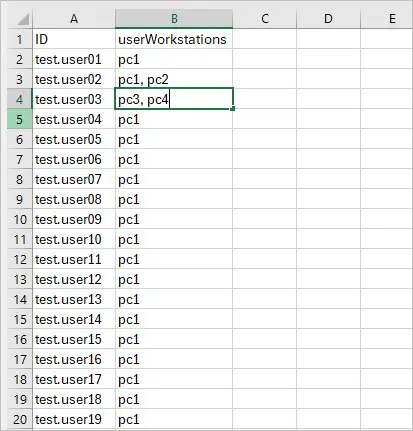Select cell containing test.user09

click(74, 219)
